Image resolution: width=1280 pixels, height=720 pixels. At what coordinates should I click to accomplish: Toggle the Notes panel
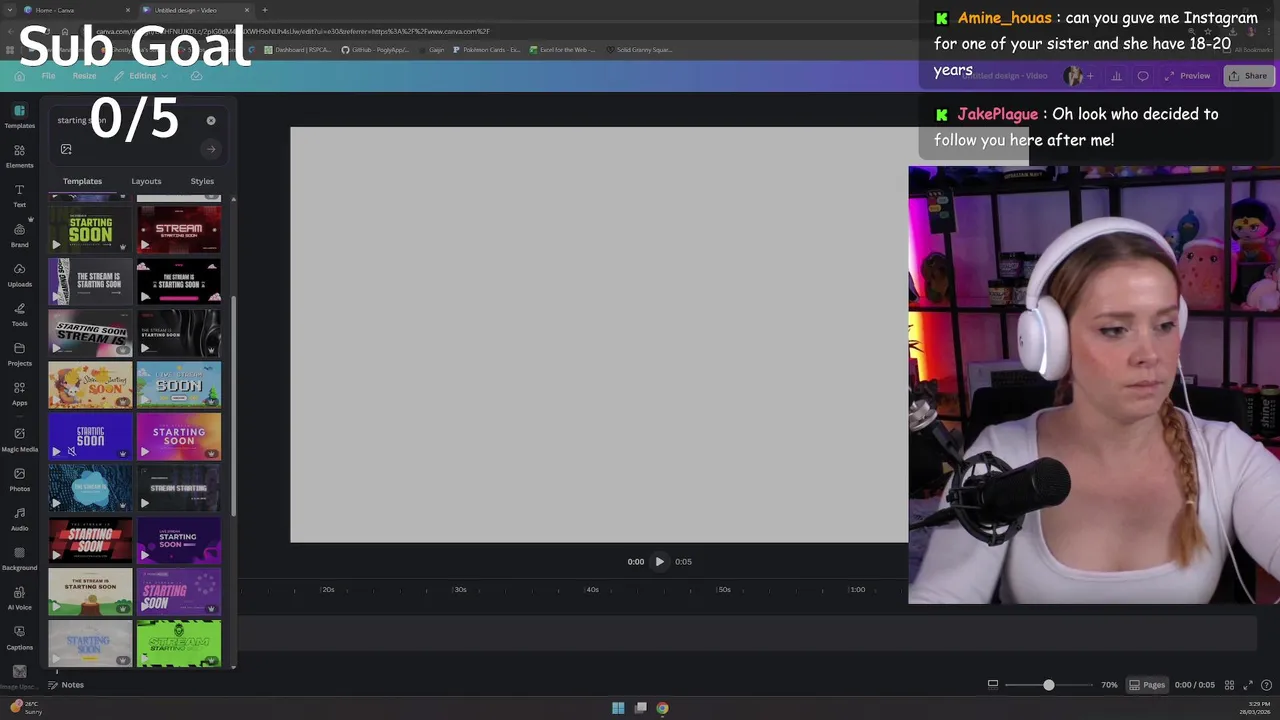pos(66,685)
